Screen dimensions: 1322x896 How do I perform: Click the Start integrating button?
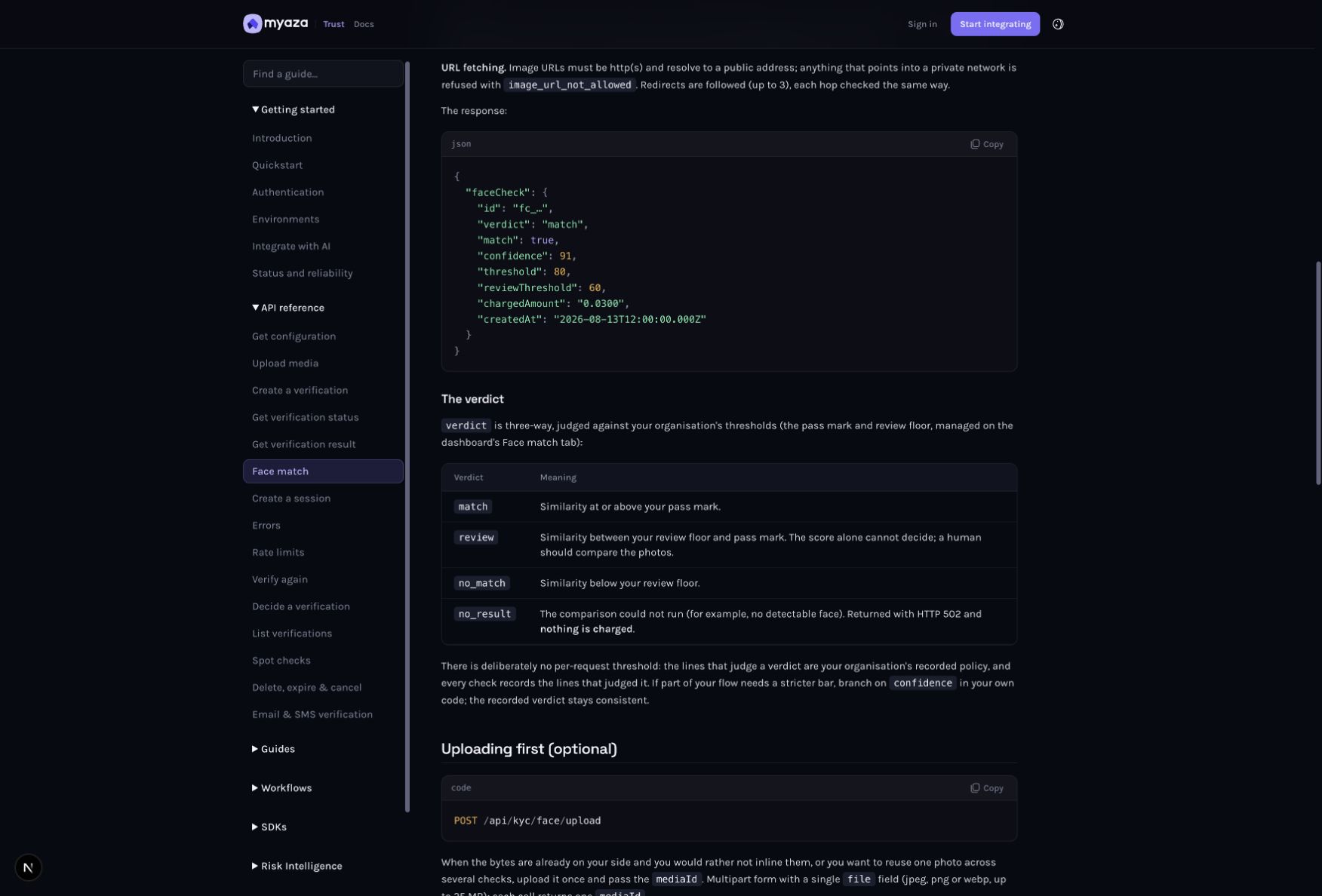(x=995, y=24)
